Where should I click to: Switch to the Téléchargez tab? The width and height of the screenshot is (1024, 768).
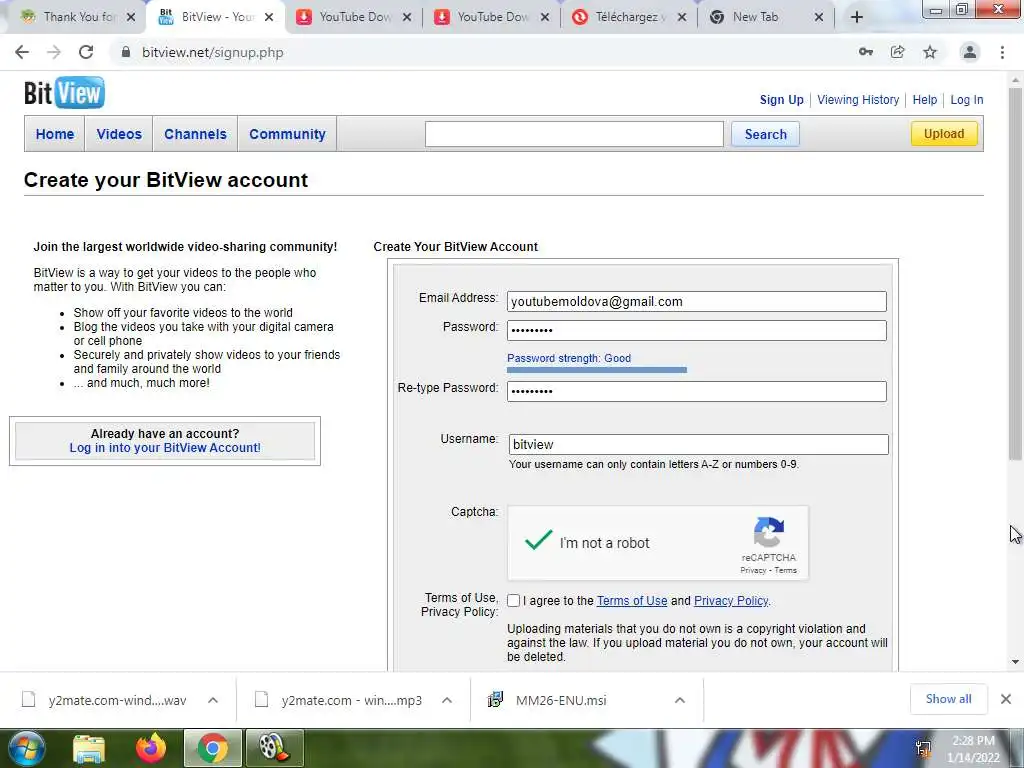point(628,17)
